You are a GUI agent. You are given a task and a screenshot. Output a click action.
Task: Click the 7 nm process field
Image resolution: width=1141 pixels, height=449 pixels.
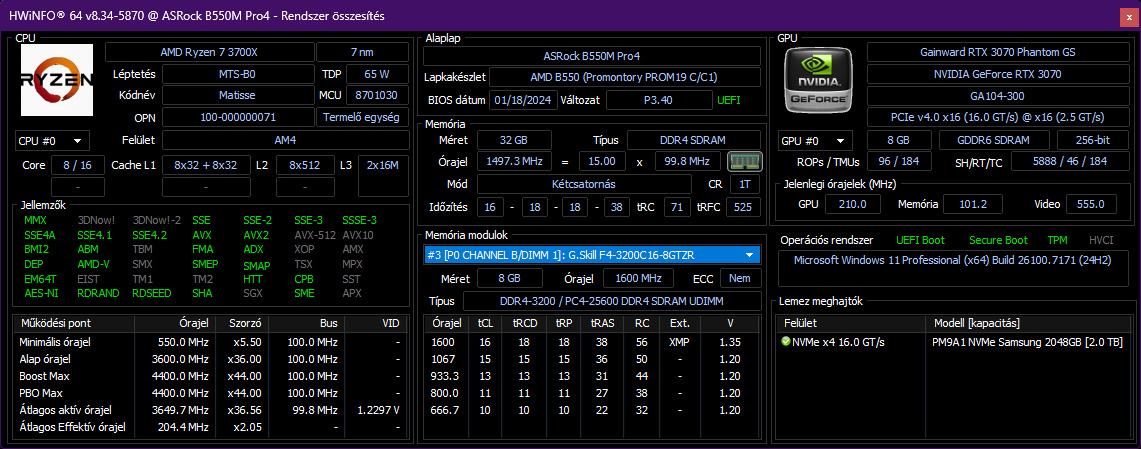(x=362, y=52)
